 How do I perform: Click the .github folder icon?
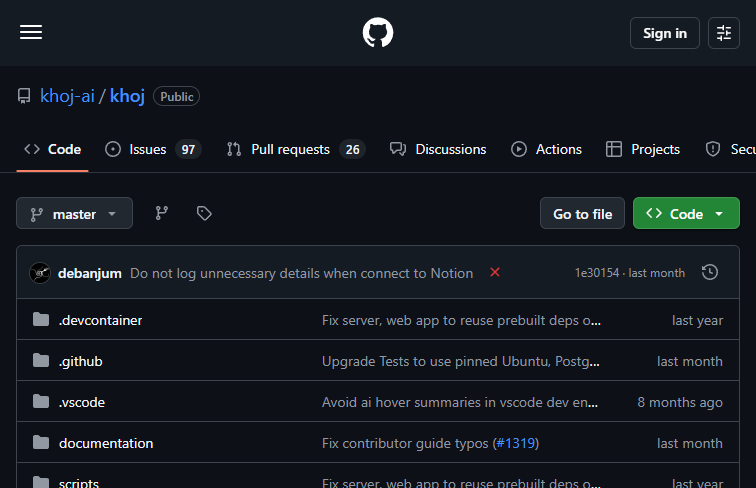point(41,360)
